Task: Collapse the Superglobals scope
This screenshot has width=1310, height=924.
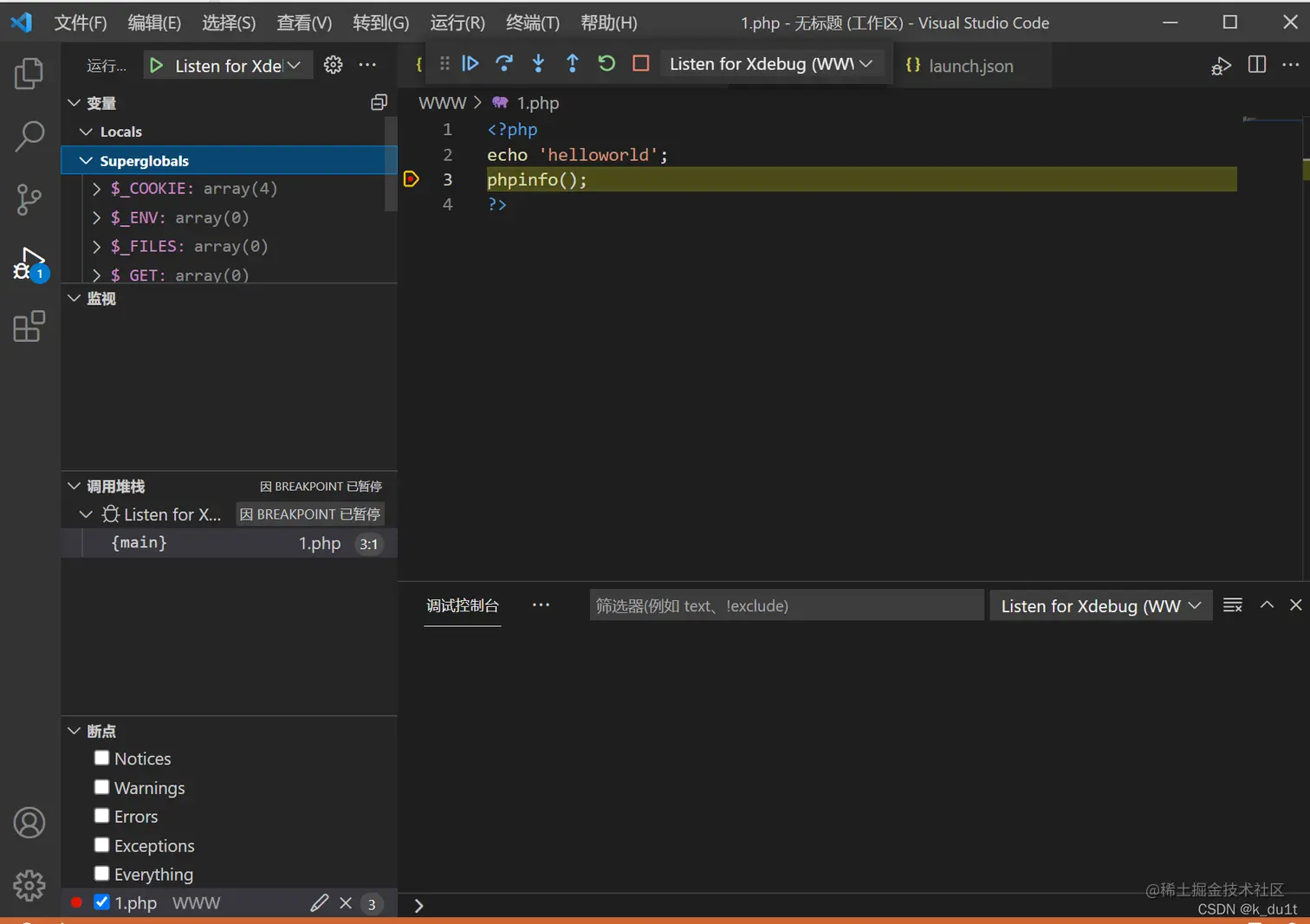Action: point(86,160)
